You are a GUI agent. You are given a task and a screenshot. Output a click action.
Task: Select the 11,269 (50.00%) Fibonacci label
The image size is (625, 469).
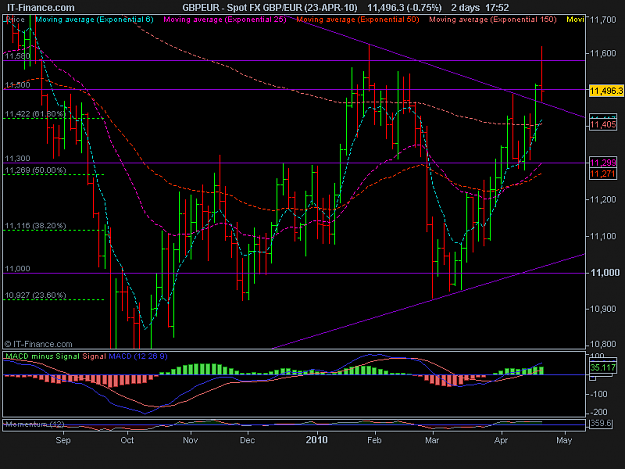pyautogui.click(x=35, y=170)
